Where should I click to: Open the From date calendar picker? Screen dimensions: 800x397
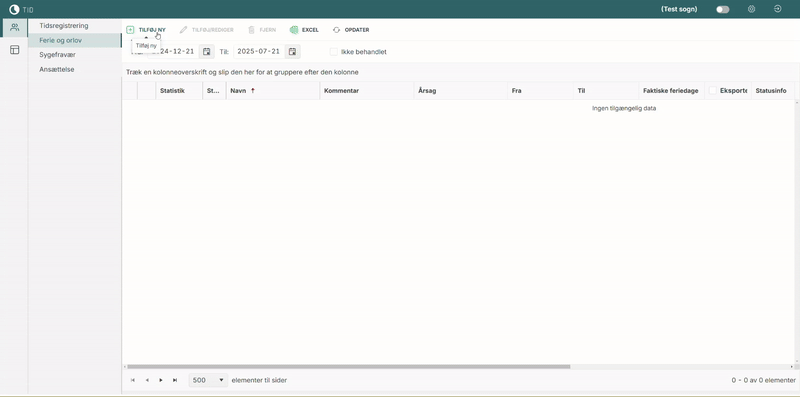pyautogui.click(x=206, y=52)
